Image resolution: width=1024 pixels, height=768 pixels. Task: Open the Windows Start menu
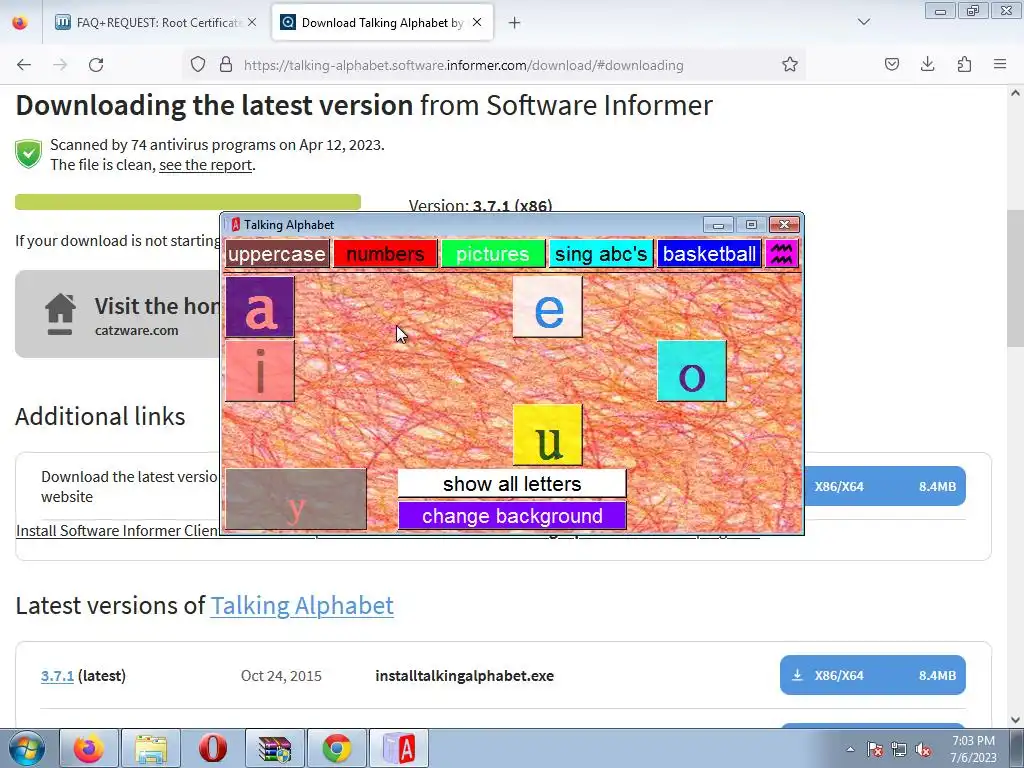pyautogui.click(x=27, y=748)
